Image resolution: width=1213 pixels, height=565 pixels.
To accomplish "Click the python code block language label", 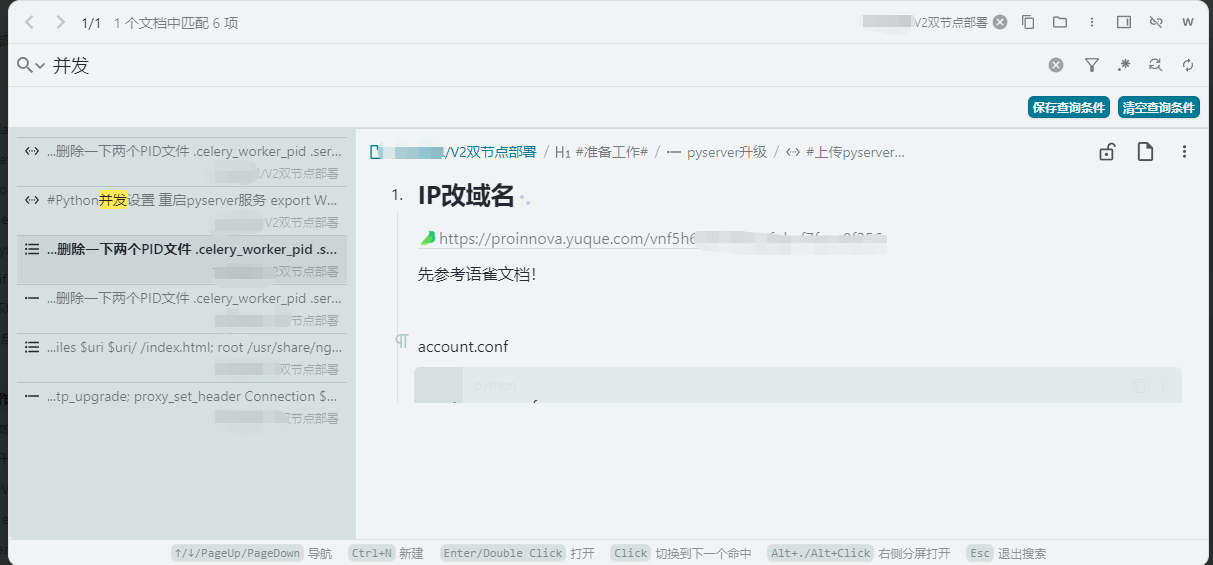I will click(495, 386).
